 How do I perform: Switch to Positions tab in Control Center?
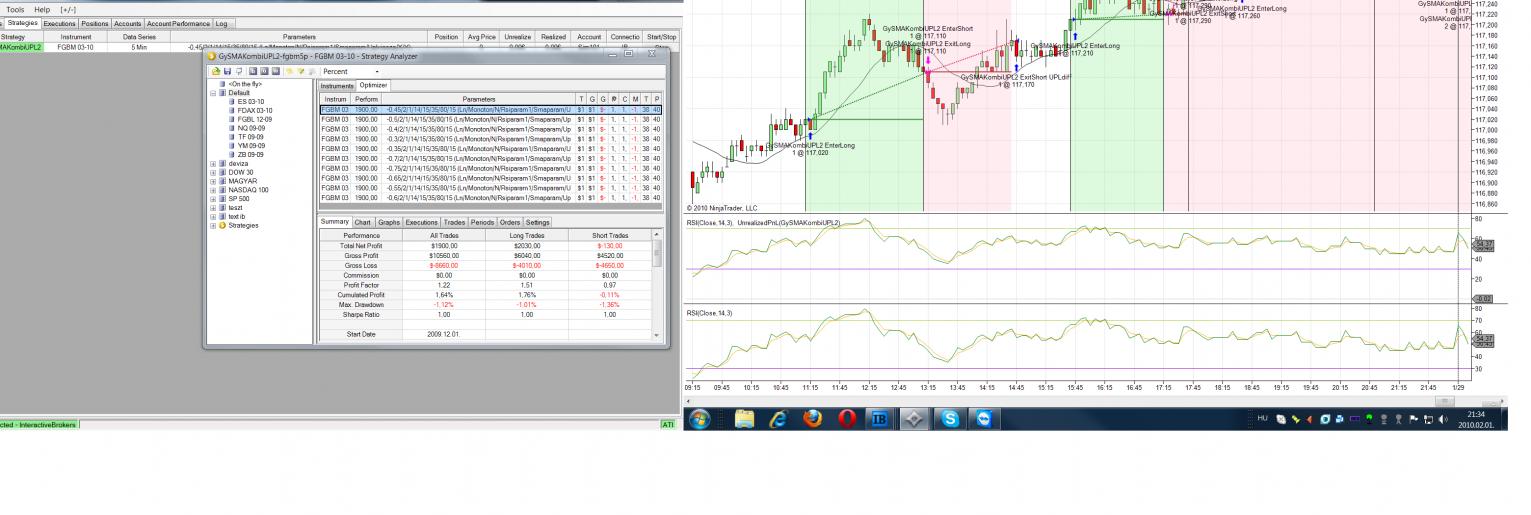[95, 23]
